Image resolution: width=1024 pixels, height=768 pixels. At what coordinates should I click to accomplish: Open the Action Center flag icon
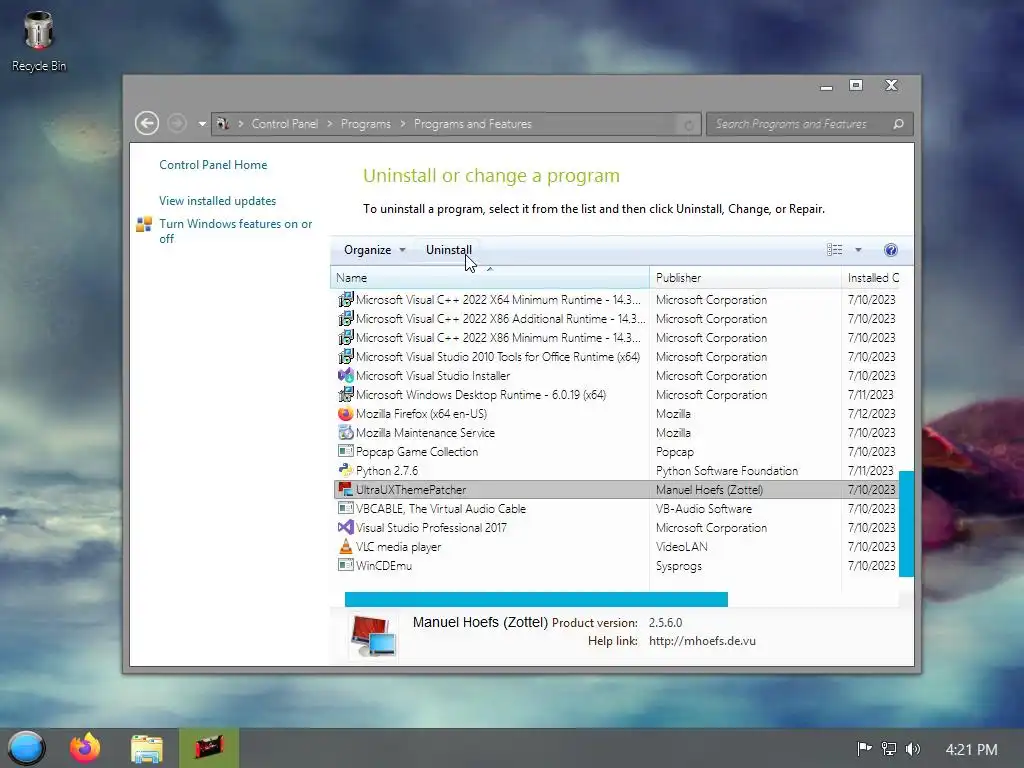click(x=864, y=748)
